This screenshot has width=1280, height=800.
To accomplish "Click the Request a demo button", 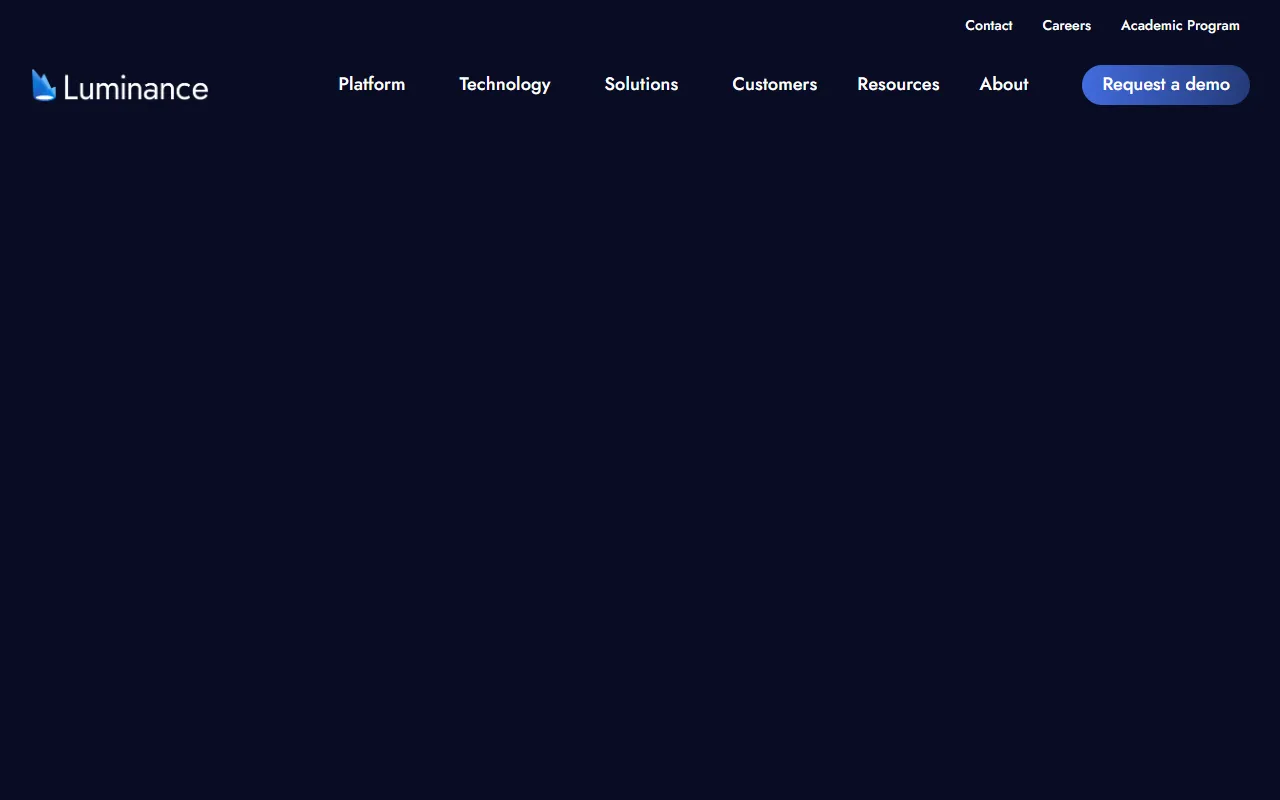I will click(1165, 85).
